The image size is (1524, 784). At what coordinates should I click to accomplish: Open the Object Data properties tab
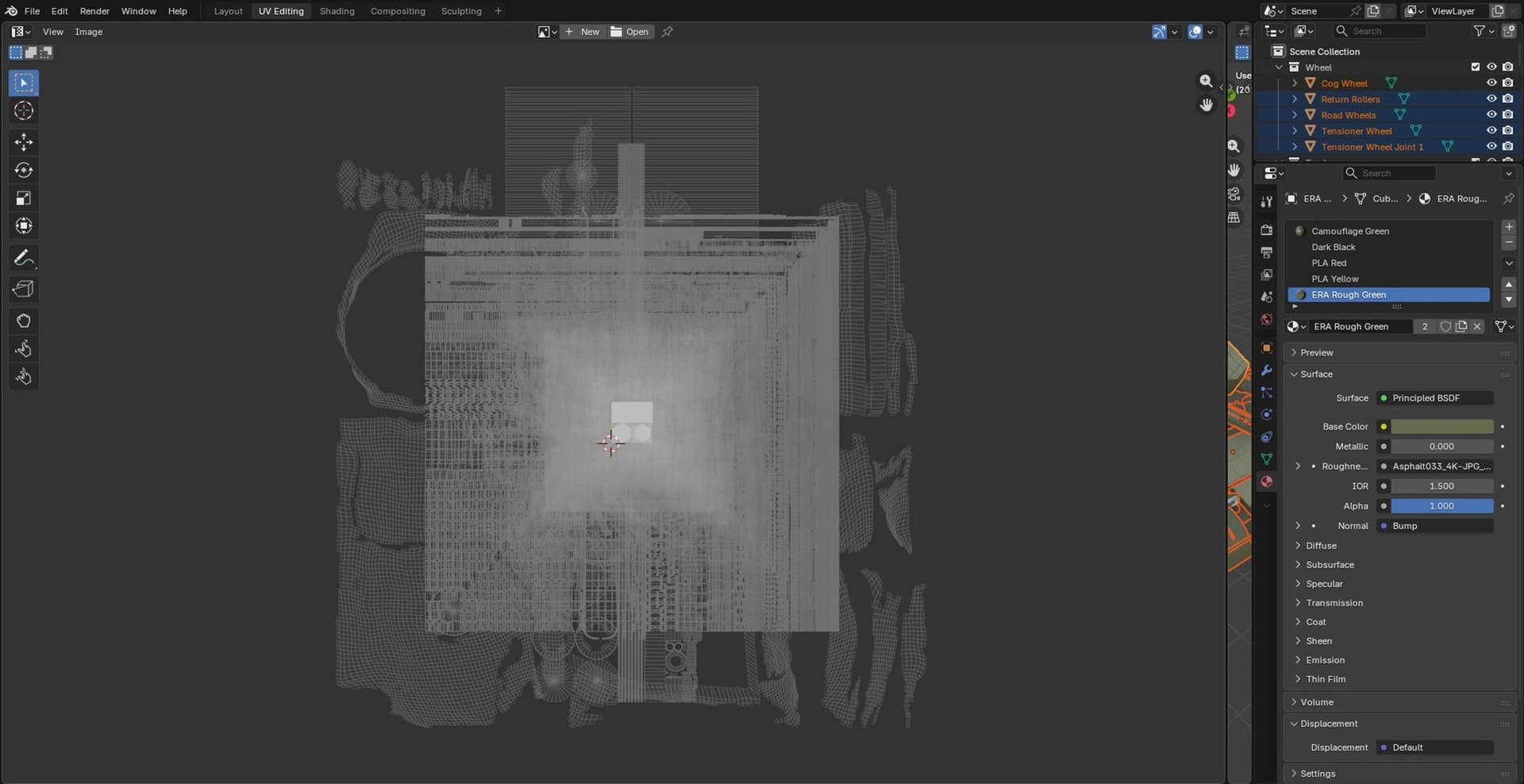[1266, 459]
